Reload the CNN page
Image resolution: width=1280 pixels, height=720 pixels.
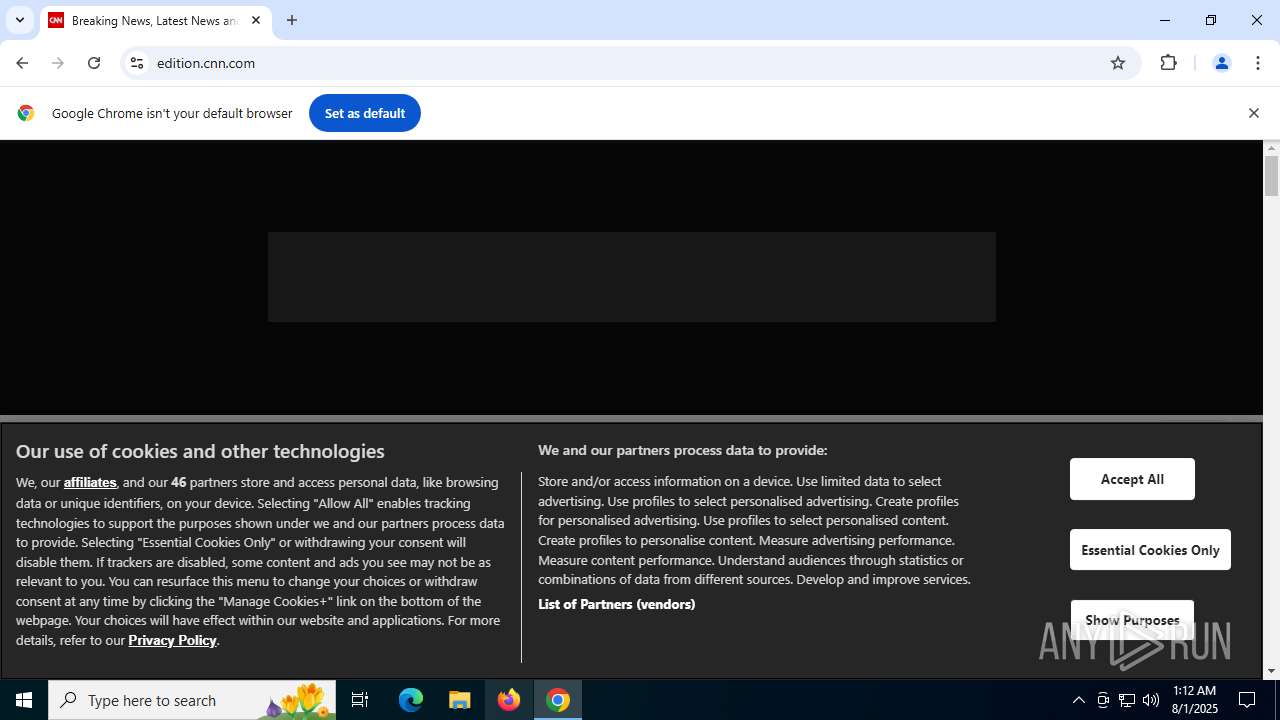click(x=94, y=63)
